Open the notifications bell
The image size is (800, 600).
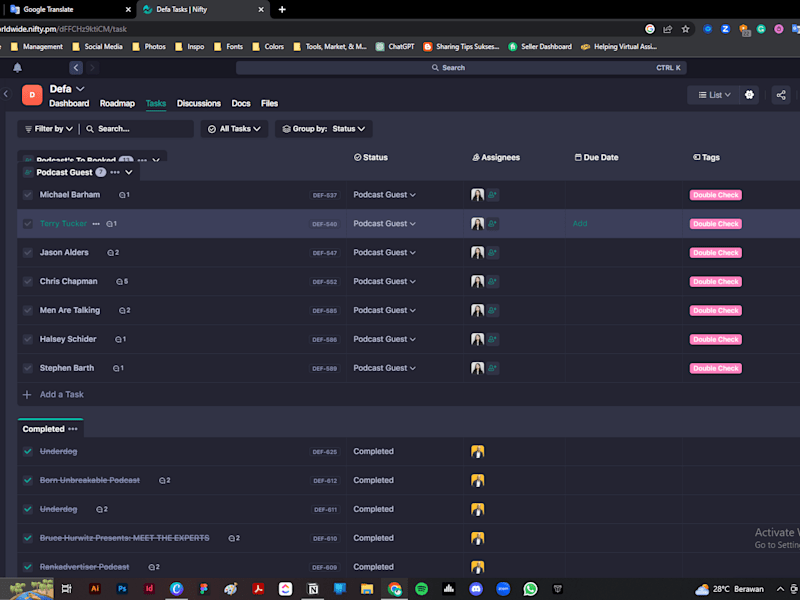click(17, 67)
